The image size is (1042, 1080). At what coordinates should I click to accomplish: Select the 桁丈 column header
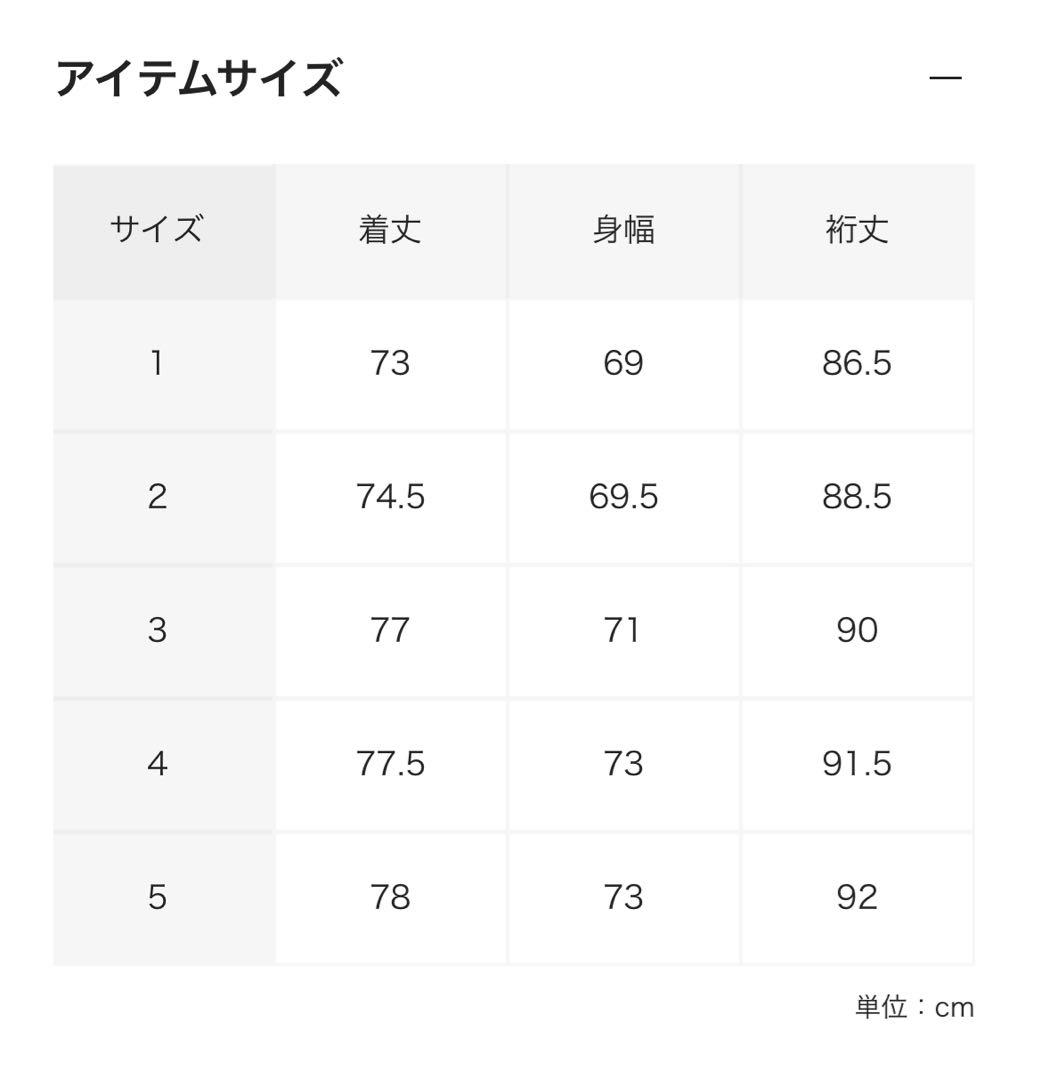(857, 231)
